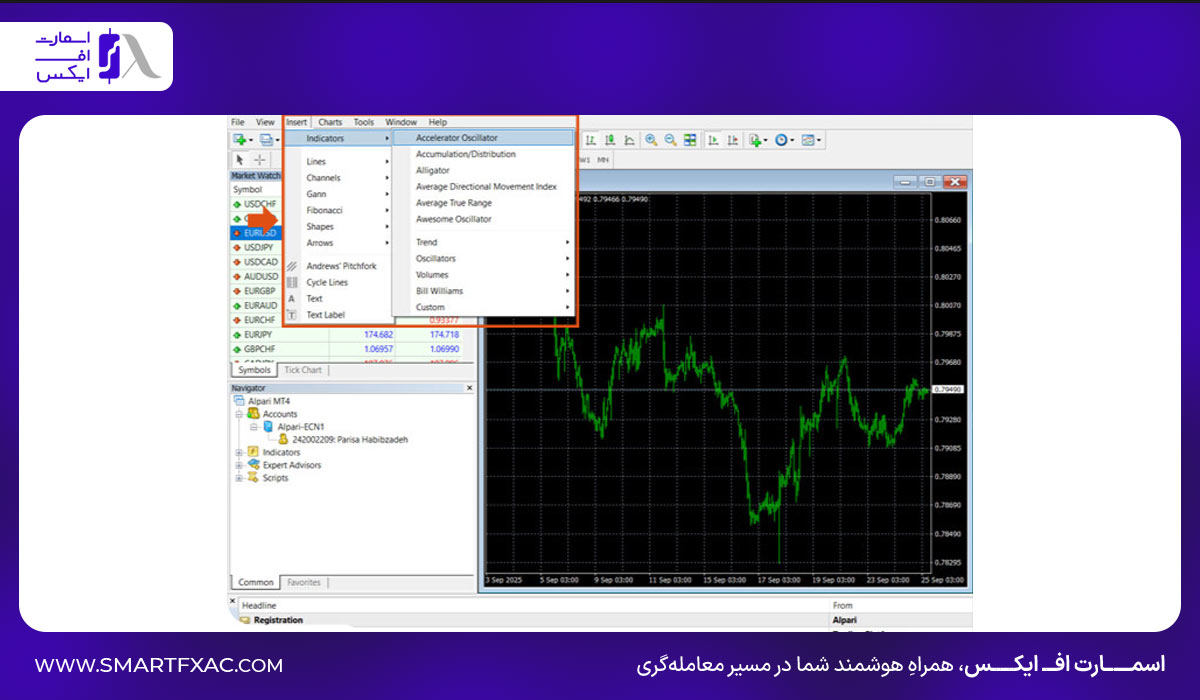Expand the Indicators node in Navigator
The image size is (1200, 700).
tap(239, 452)
